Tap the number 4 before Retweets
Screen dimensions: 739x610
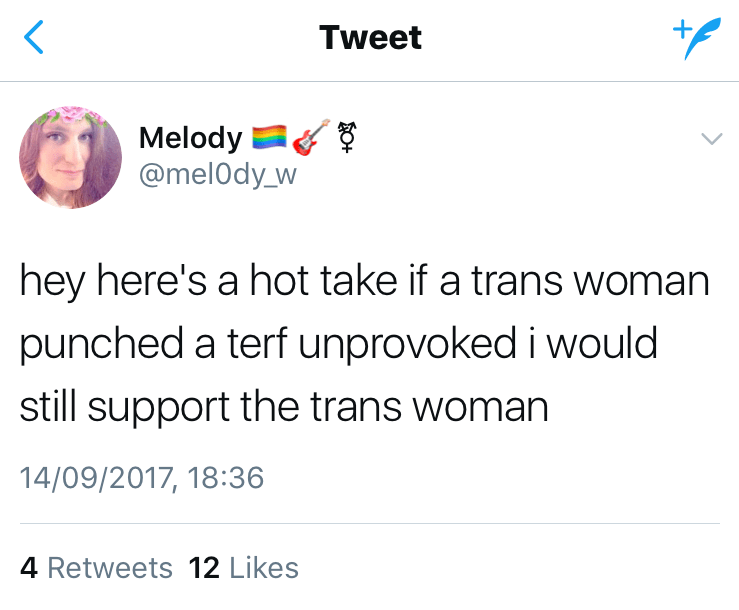tap(29, 568)
